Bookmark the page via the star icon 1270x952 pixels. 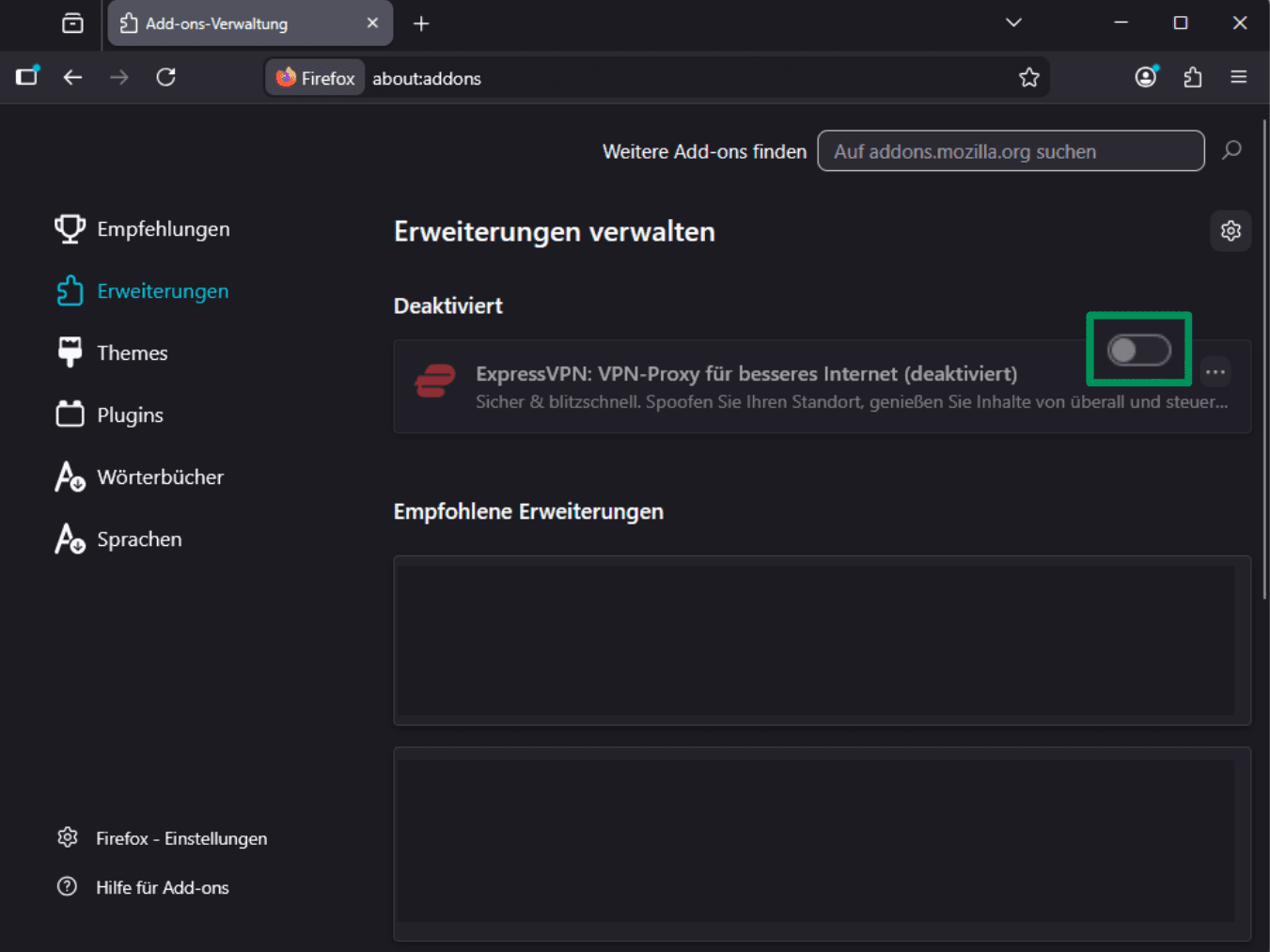pos(1029,77)
